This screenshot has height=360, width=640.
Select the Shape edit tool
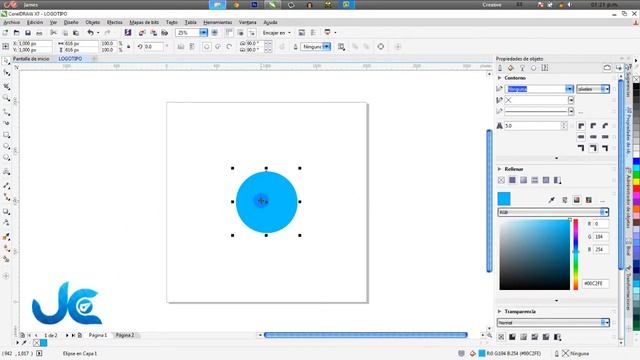(6, 73)
